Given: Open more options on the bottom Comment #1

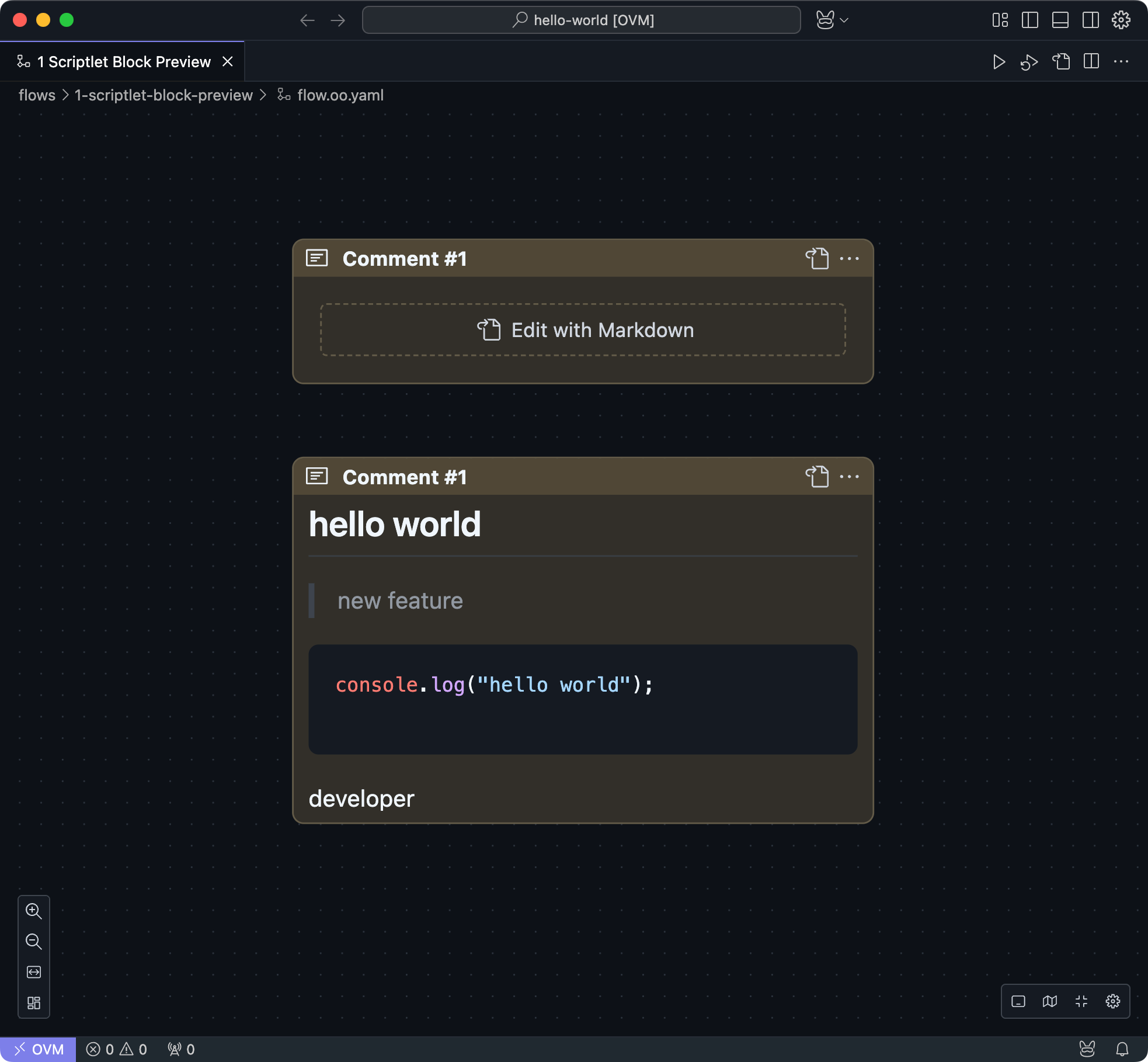Looking at the screenshot, I should coord(849,477).
